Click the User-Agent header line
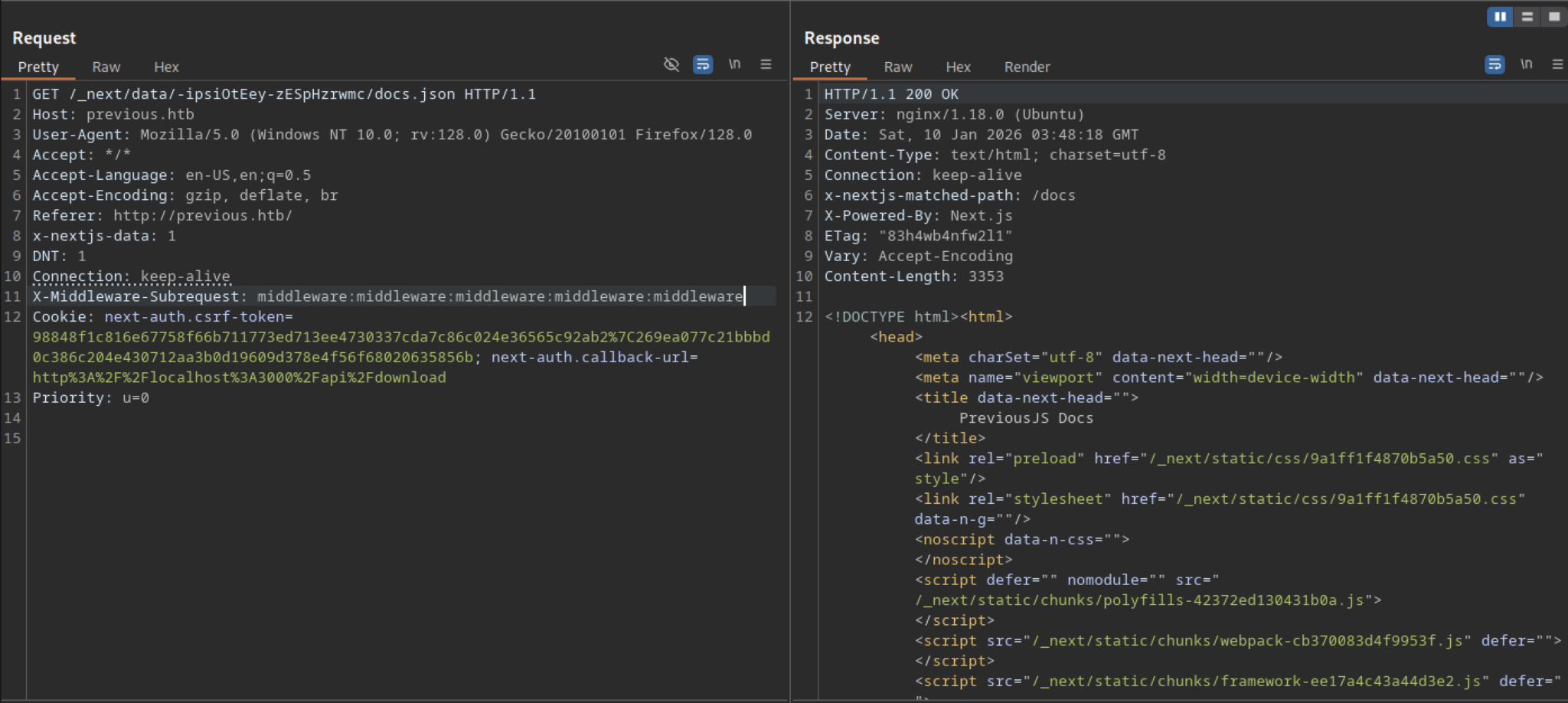The width and height of the screenshot is (1568, 703). (392, 135)
